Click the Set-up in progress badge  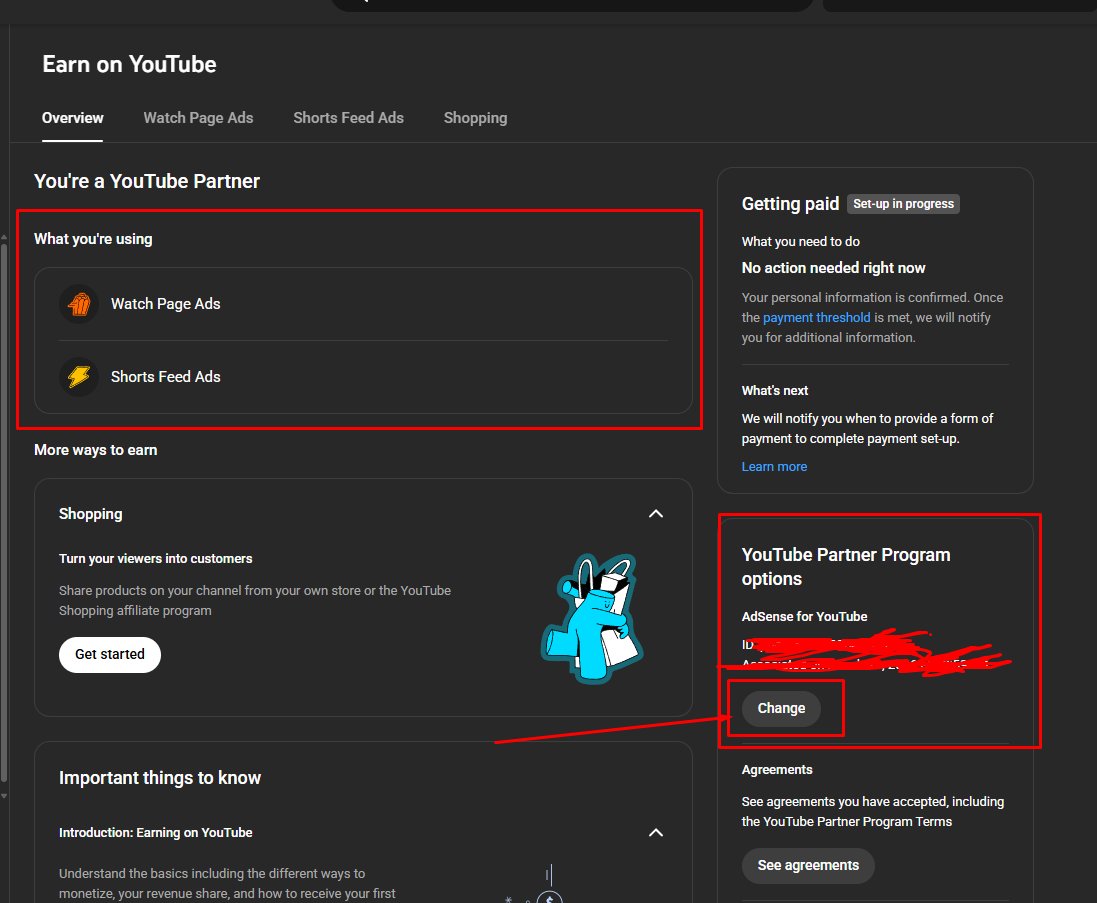903,204
